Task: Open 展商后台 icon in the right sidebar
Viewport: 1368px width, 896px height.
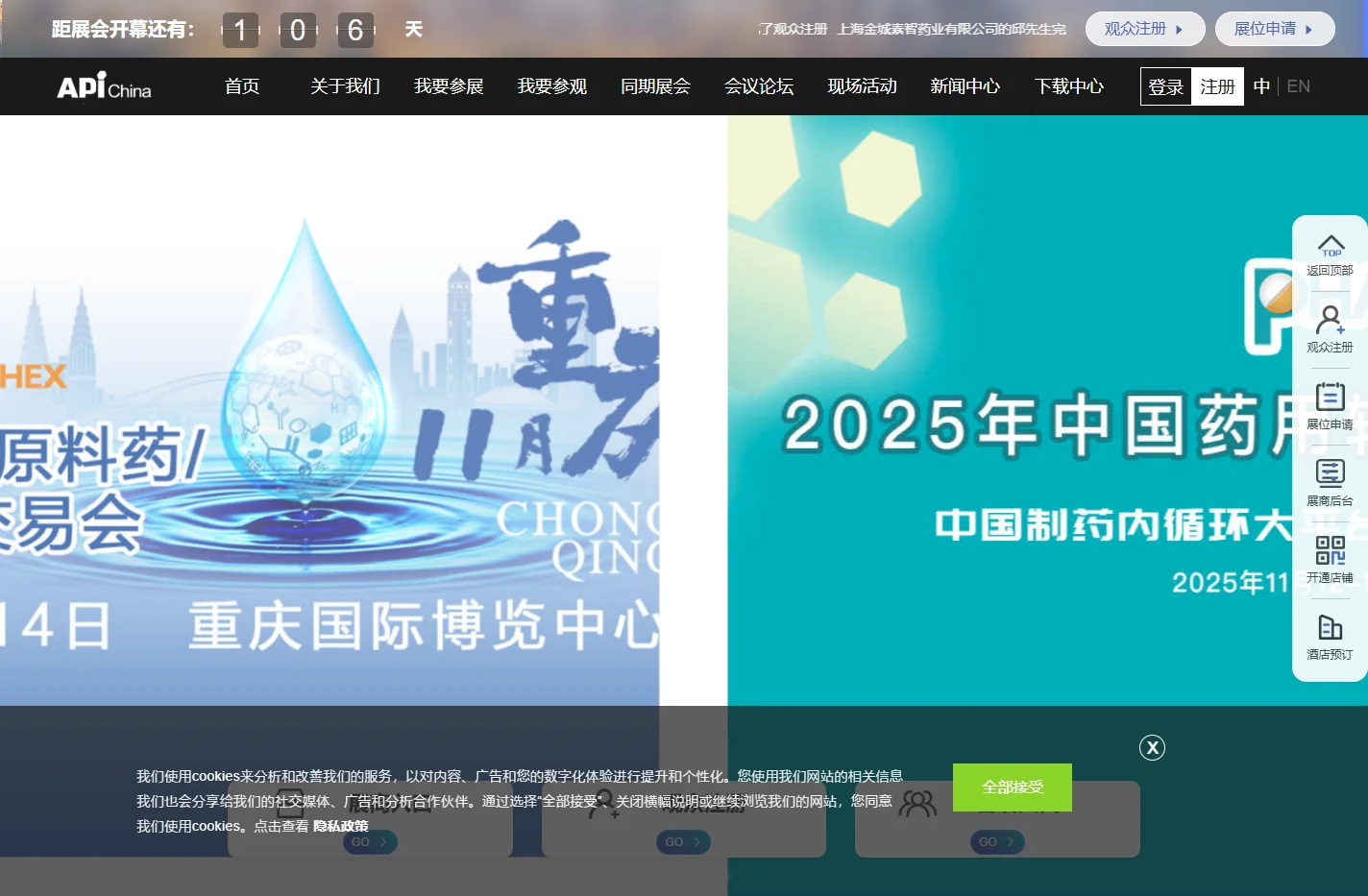Action: click(x=1331, y=473)
